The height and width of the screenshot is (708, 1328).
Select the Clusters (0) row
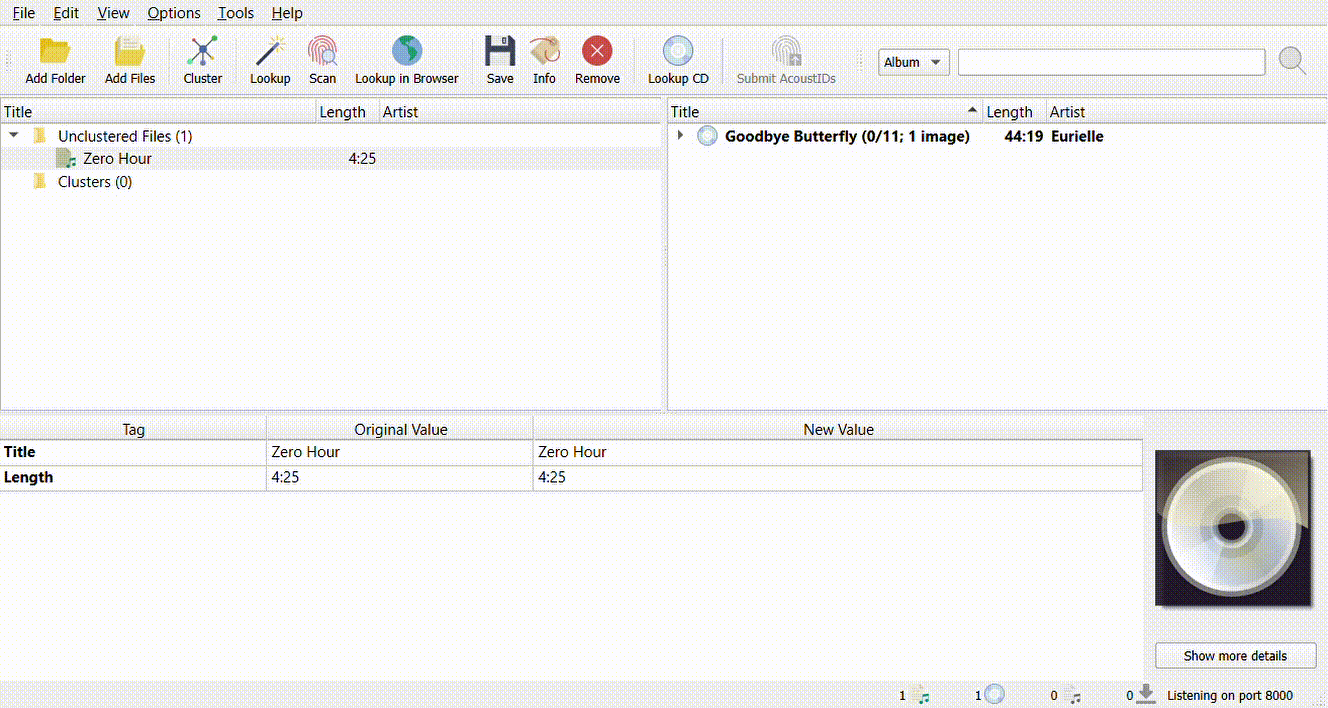pyautogui.click(x=331, y=181)
